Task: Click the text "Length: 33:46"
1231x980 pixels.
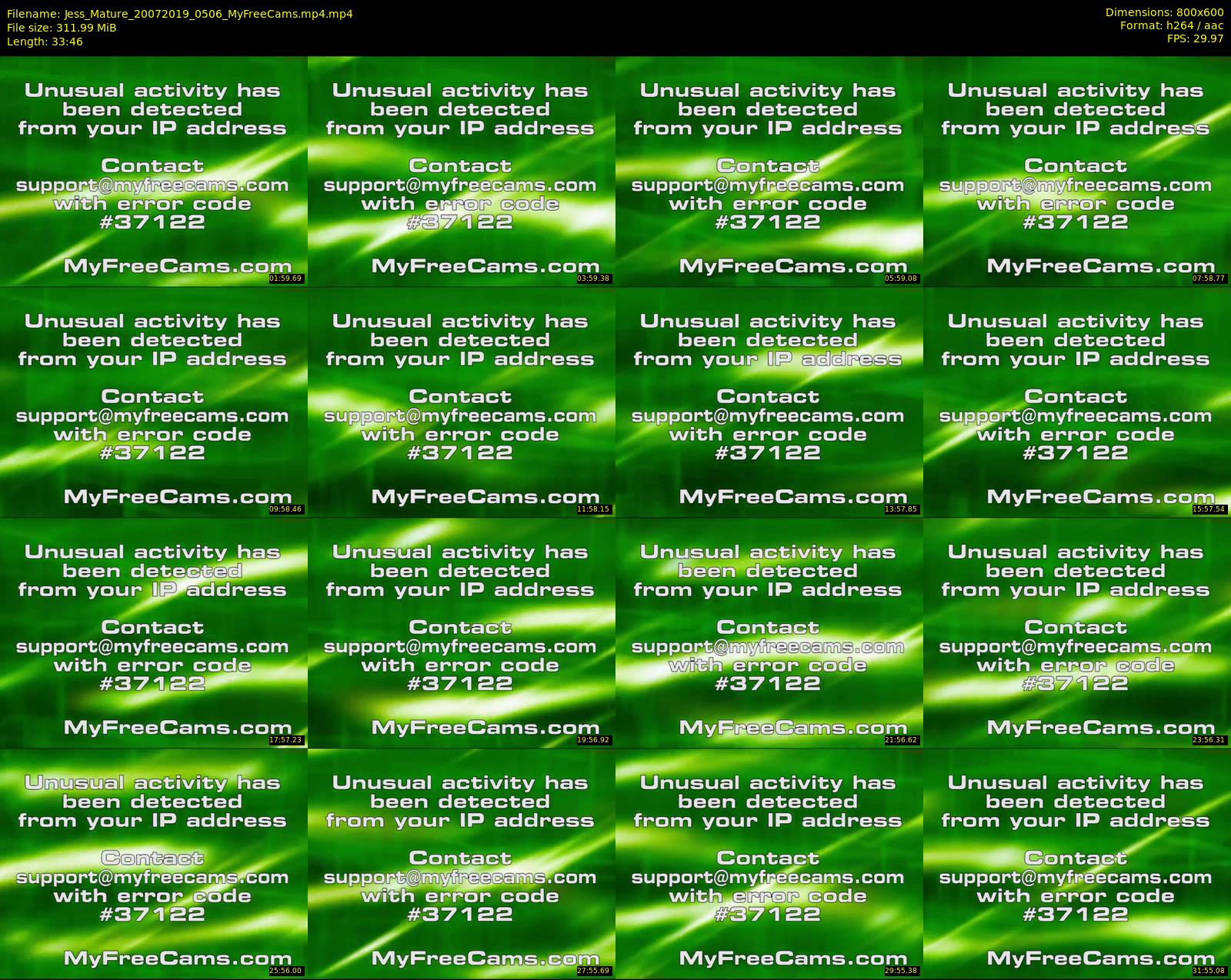Action: pos(45,42)
